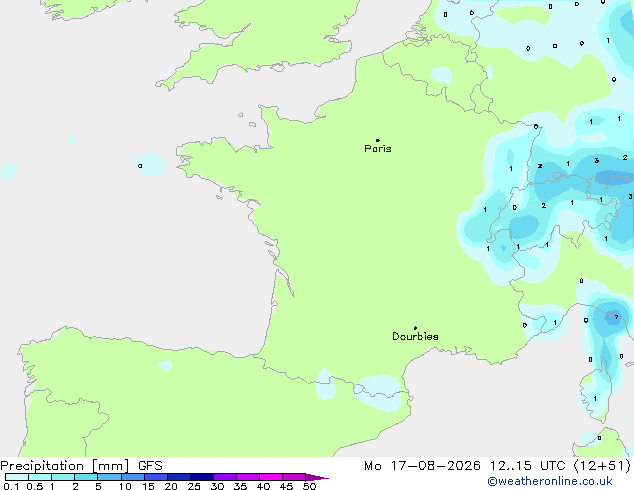The width and height of the screenshot is (634, 490).
Task: Click the Dourbies location dot marker
Action: (415, 328)
